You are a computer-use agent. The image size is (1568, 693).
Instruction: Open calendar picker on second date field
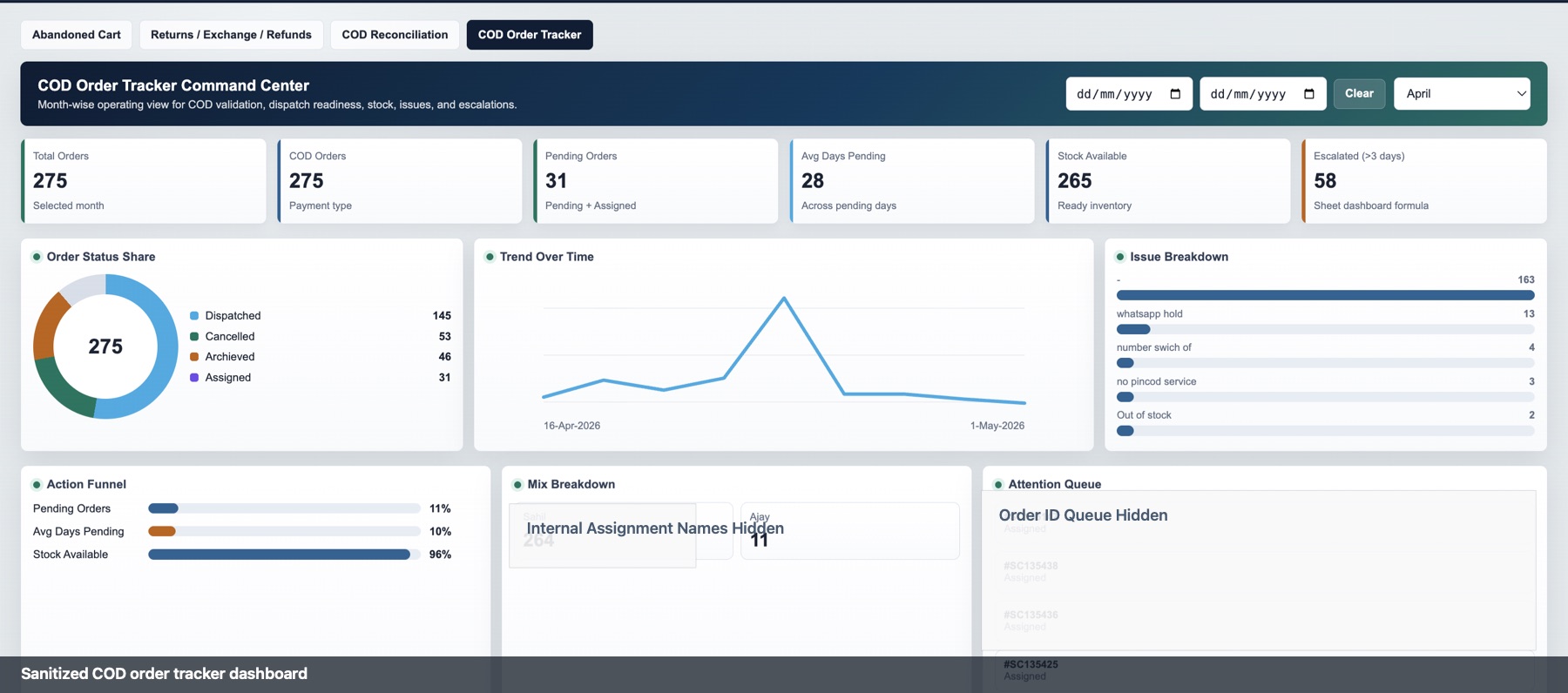(1309, 94)
